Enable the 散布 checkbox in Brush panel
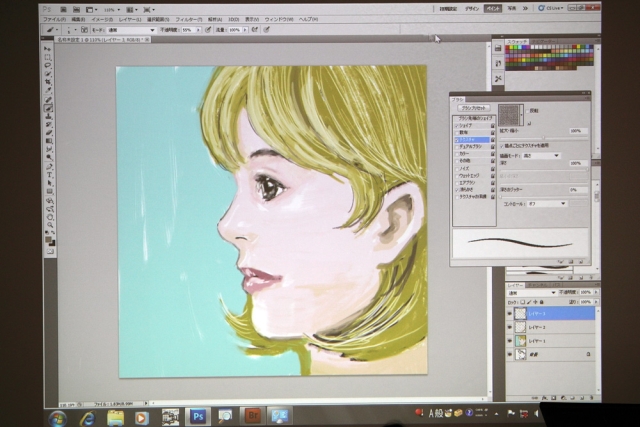640x427 pixels. 457,133
